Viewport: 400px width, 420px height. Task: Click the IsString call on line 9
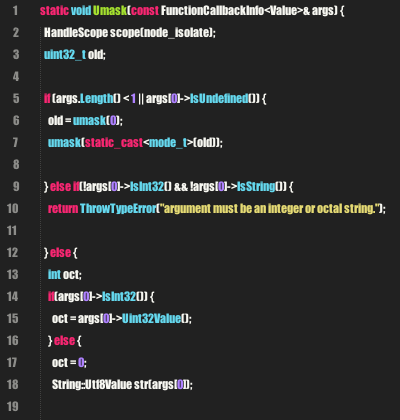coord(256,187)
